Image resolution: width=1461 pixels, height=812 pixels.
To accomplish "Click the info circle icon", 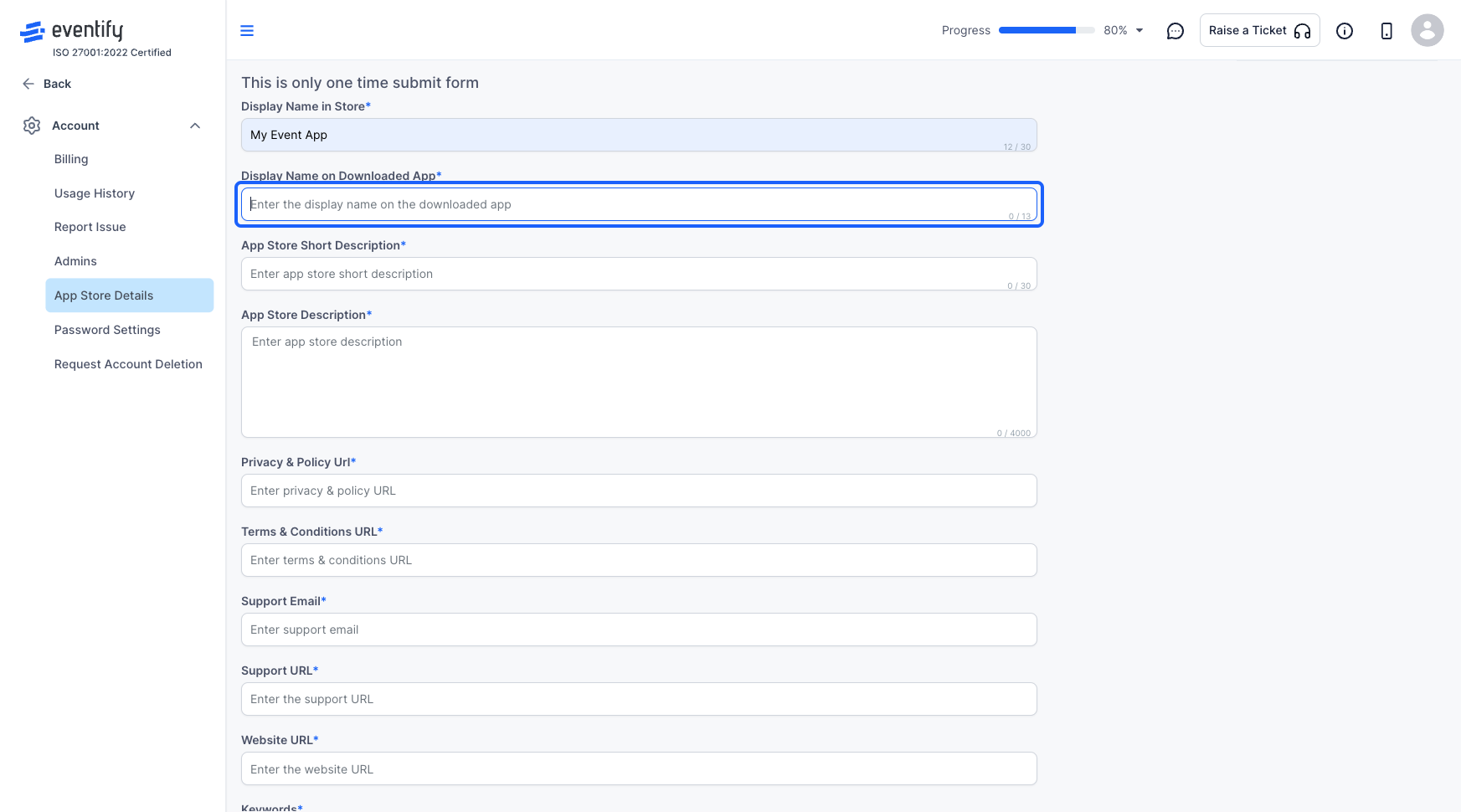I will [x=1345, y=31].
